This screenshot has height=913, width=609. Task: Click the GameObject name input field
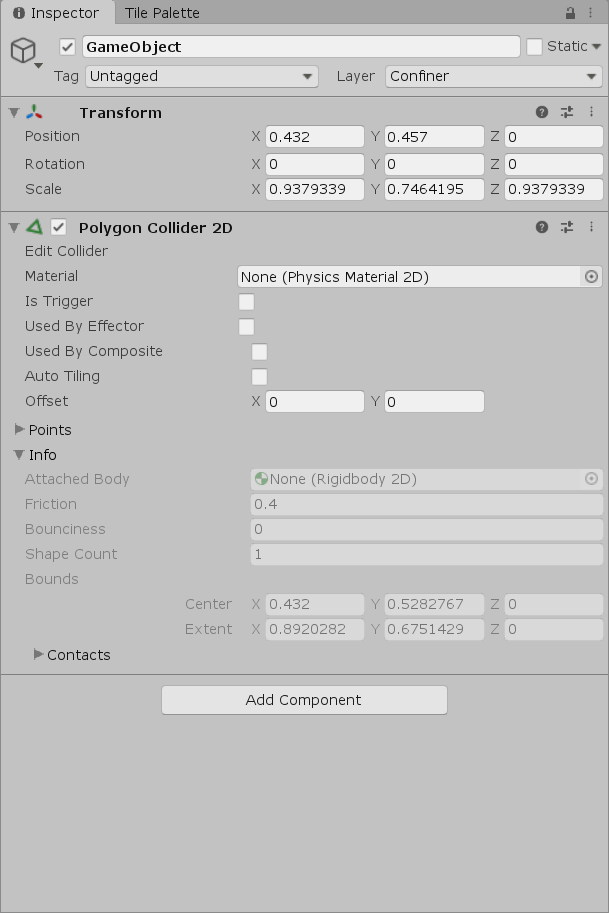click(x=300, y=47)
